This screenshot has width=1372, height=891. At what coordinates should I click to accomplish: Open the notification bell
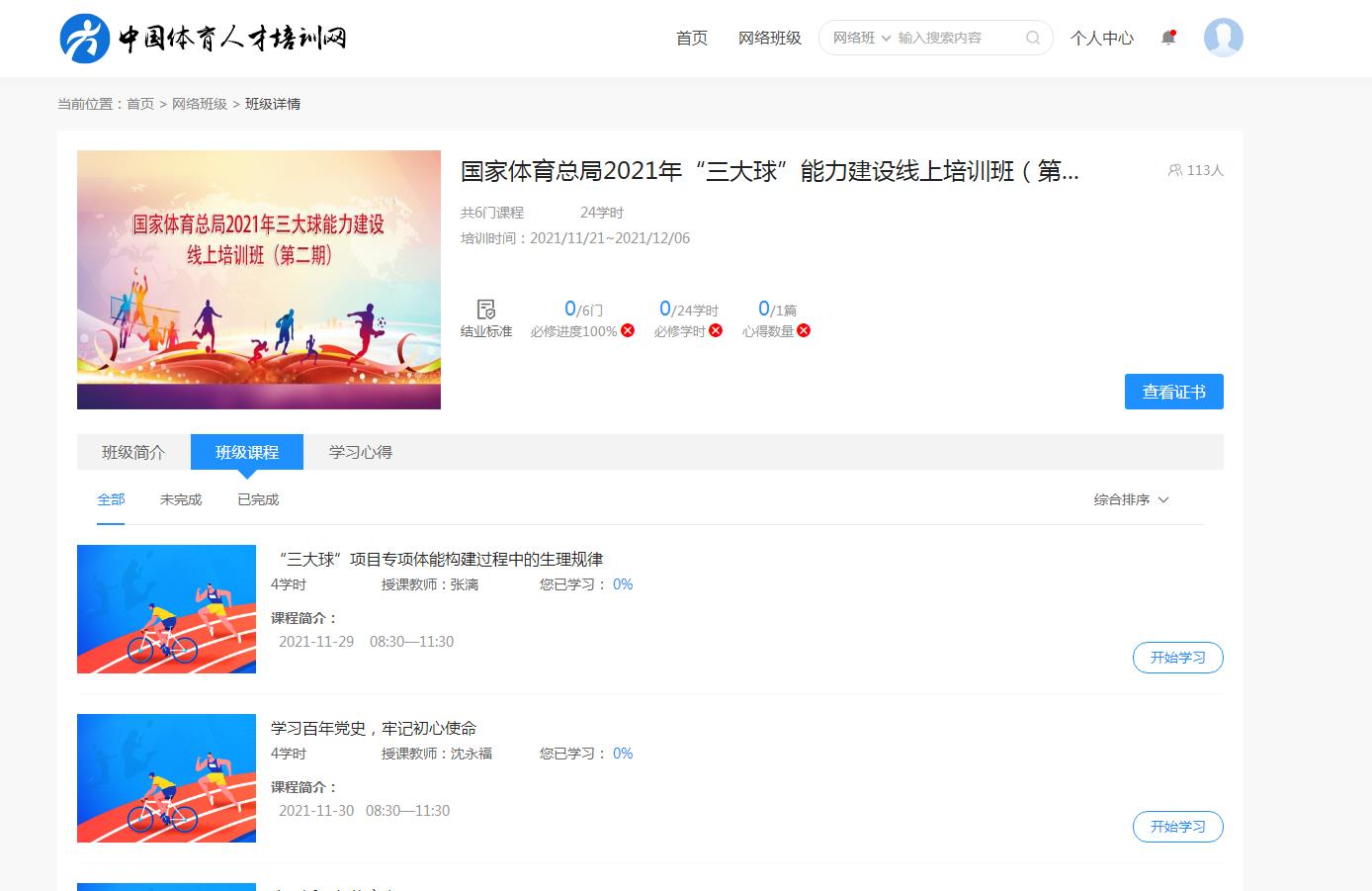pyautogui.click(x=1168, y=39)
